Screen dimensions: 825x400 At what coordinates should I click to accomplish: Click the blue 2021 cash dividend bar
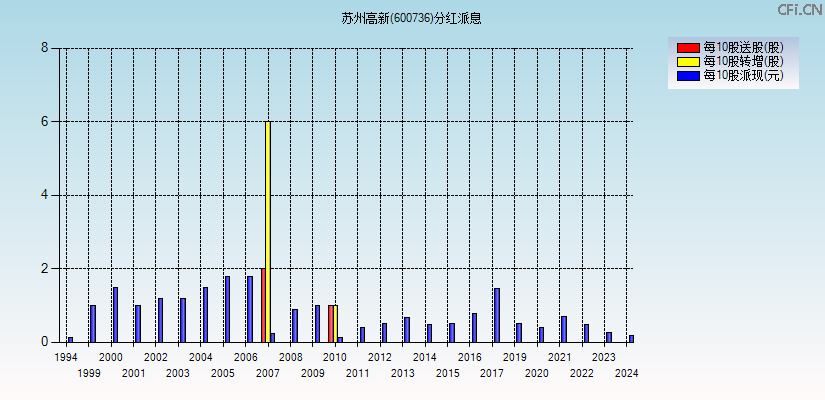pyautogui.click(x=564, y=329)
